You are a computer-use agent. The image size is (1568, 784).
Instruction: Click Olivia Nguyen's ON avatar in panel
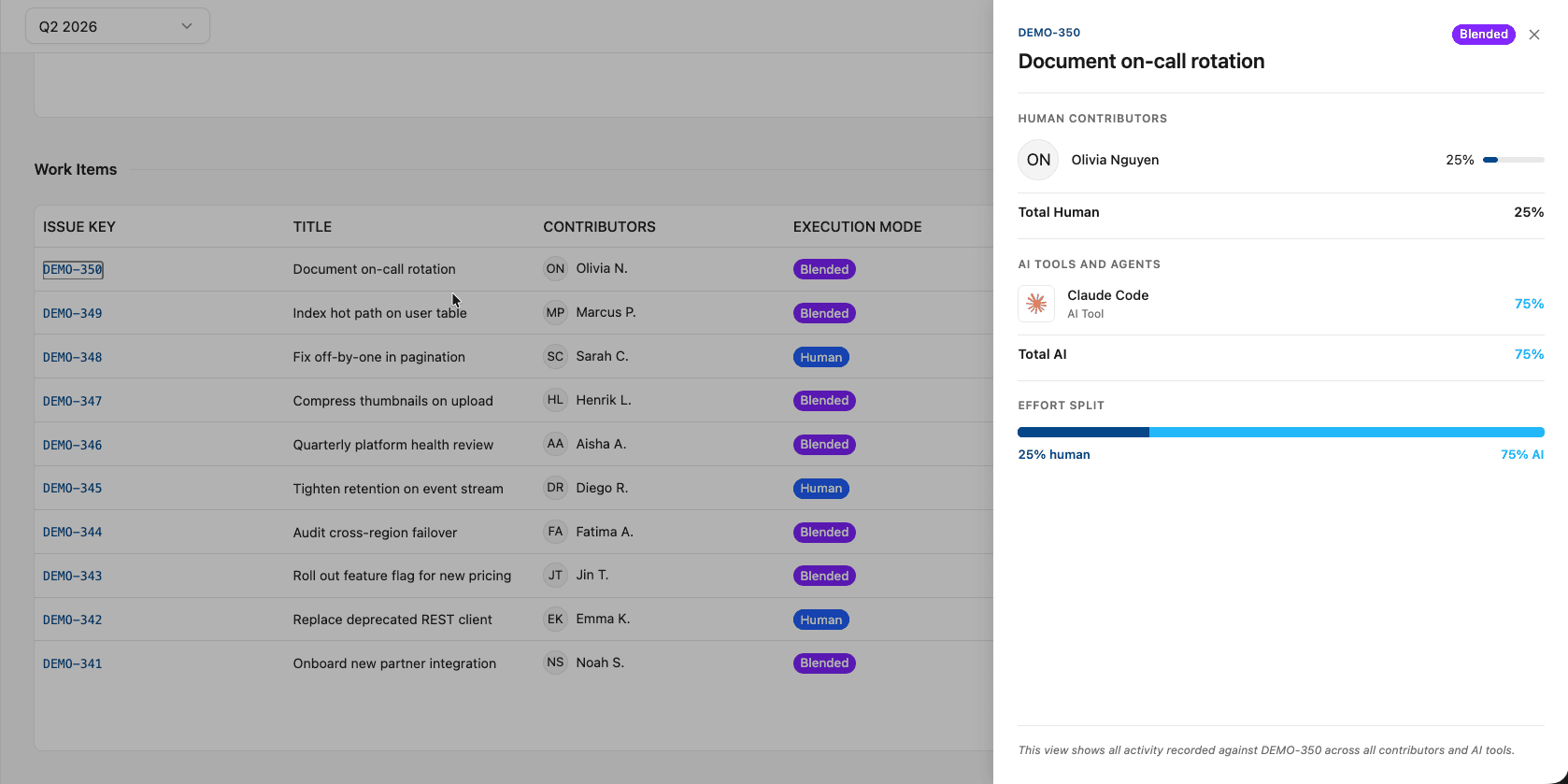click(x=1038, y=160)
